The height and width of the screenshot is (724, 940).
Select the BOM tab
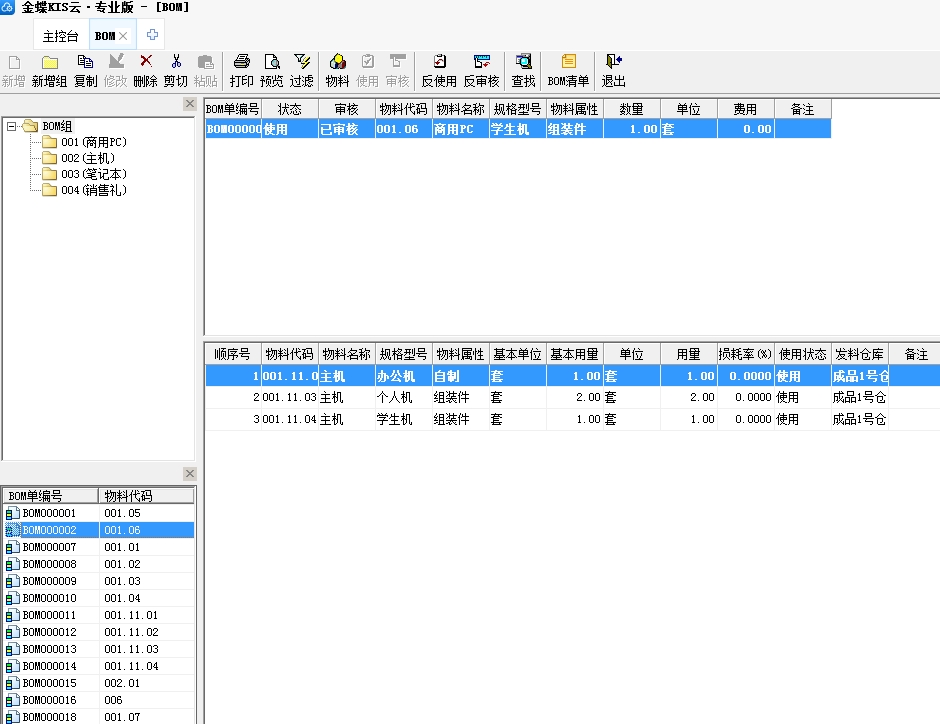tap(105, 36)
